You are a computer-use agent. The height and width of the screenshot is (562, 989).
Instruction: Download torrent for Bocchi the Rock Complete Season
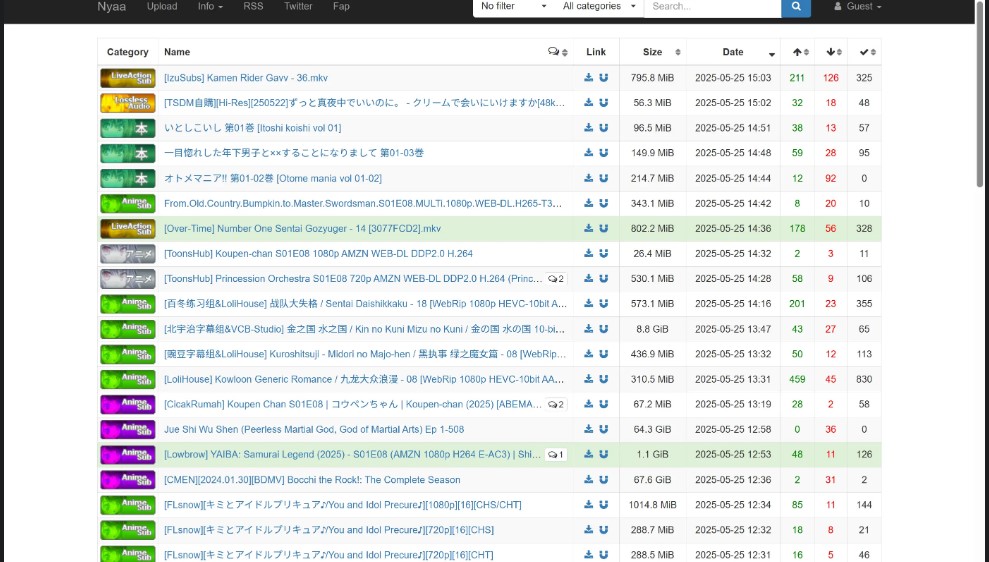(589, 480)
